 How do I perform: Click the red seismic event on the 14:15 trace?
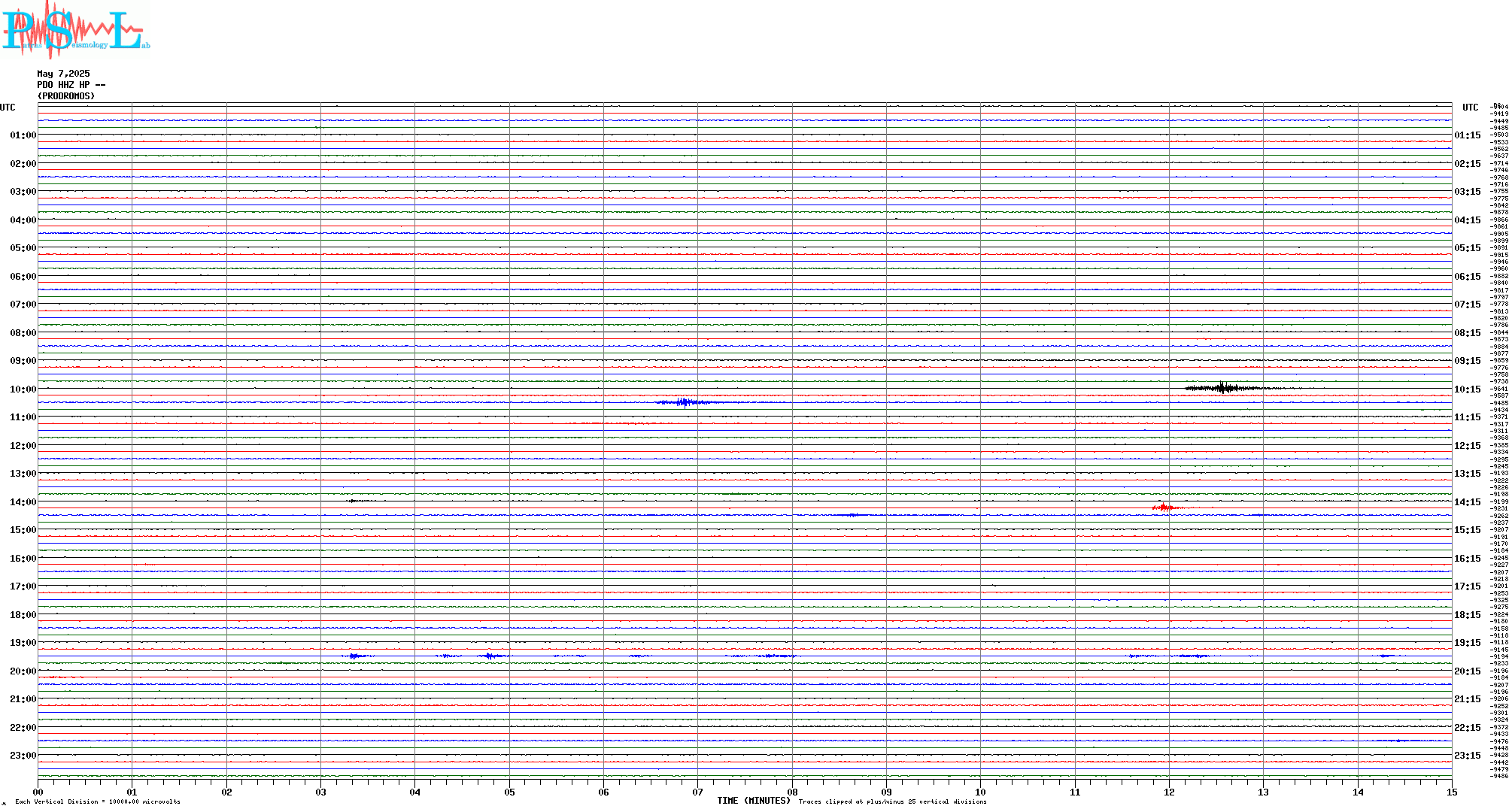pos(1164,507)
